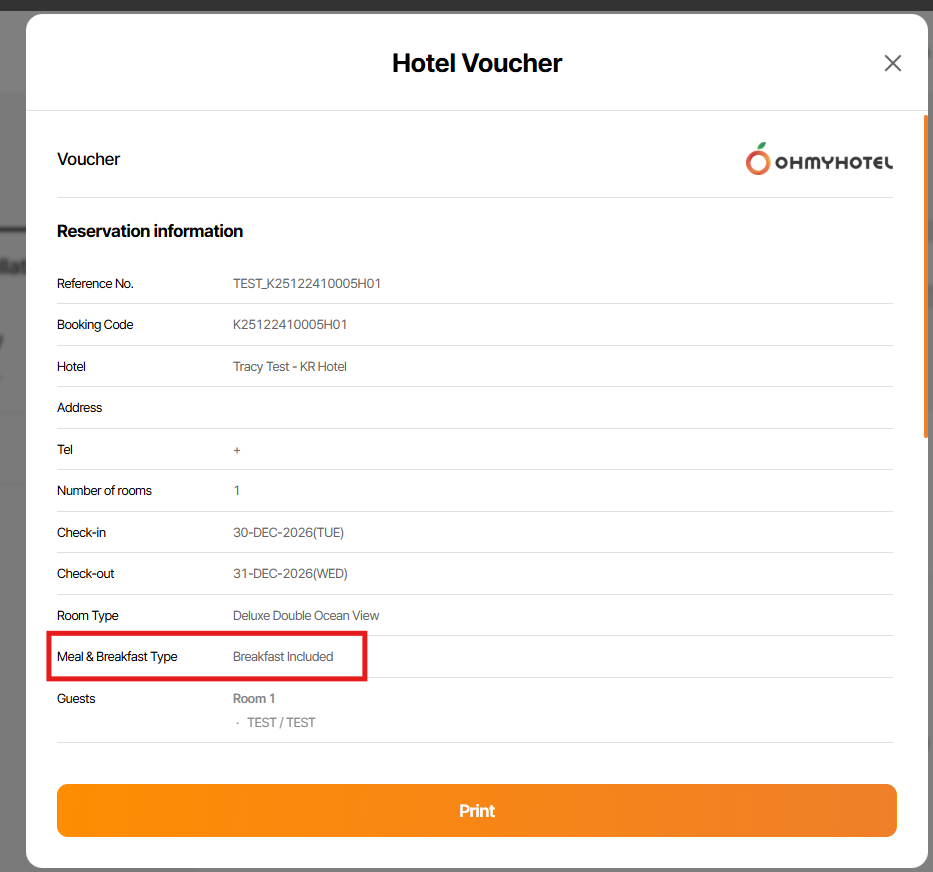Click the Address field label

[80, 408]
